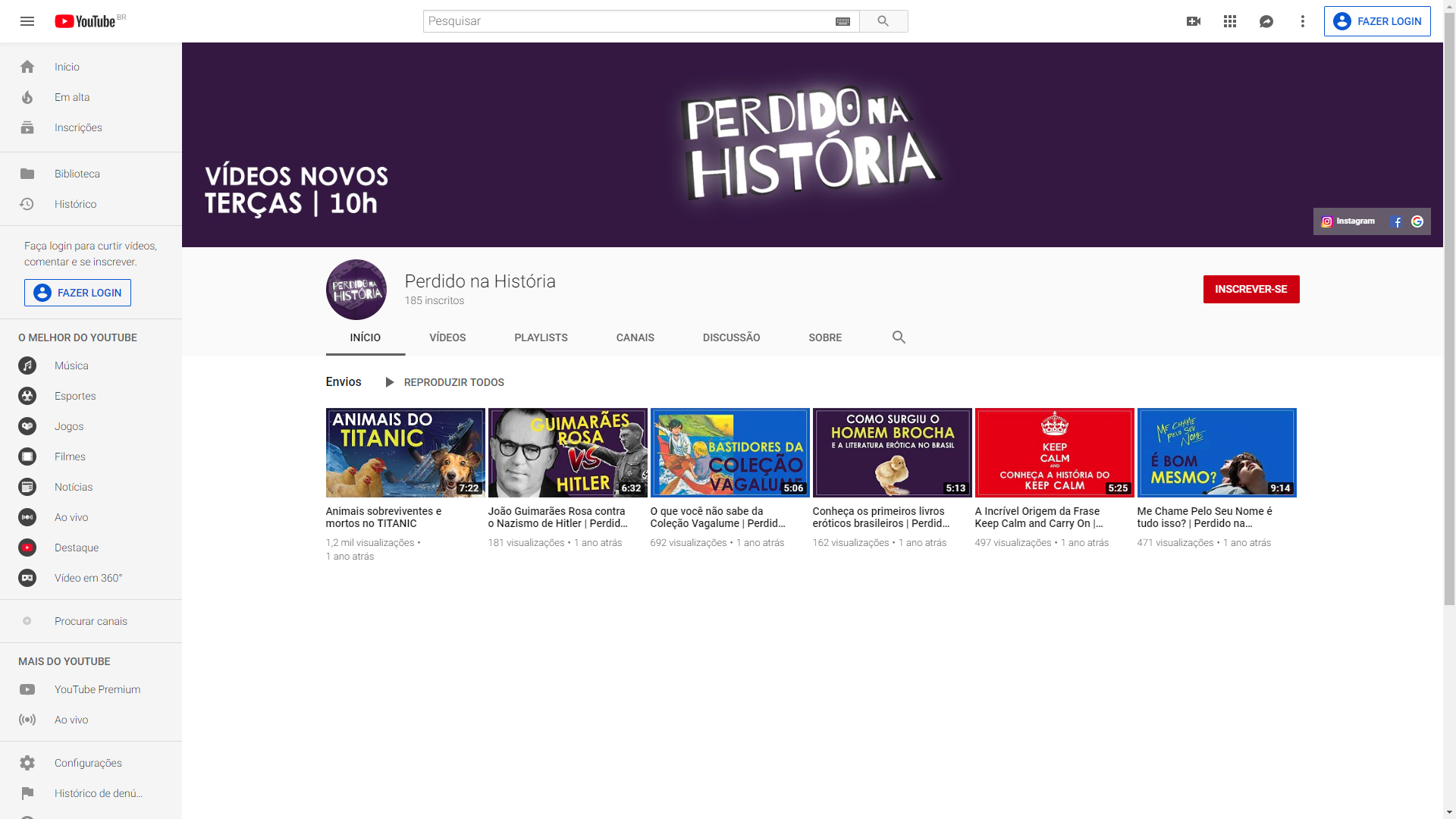Open the three-dot settings menu
The height and width of the screenshot is (819, 1456).
coord(1303,21)
